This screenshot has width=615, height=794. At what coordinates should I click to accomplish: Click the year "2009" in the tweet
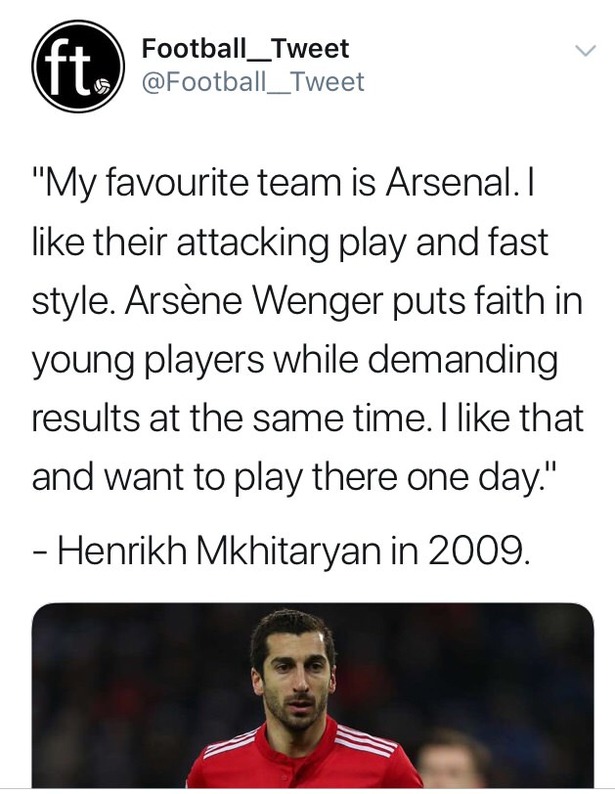[478, 550]
